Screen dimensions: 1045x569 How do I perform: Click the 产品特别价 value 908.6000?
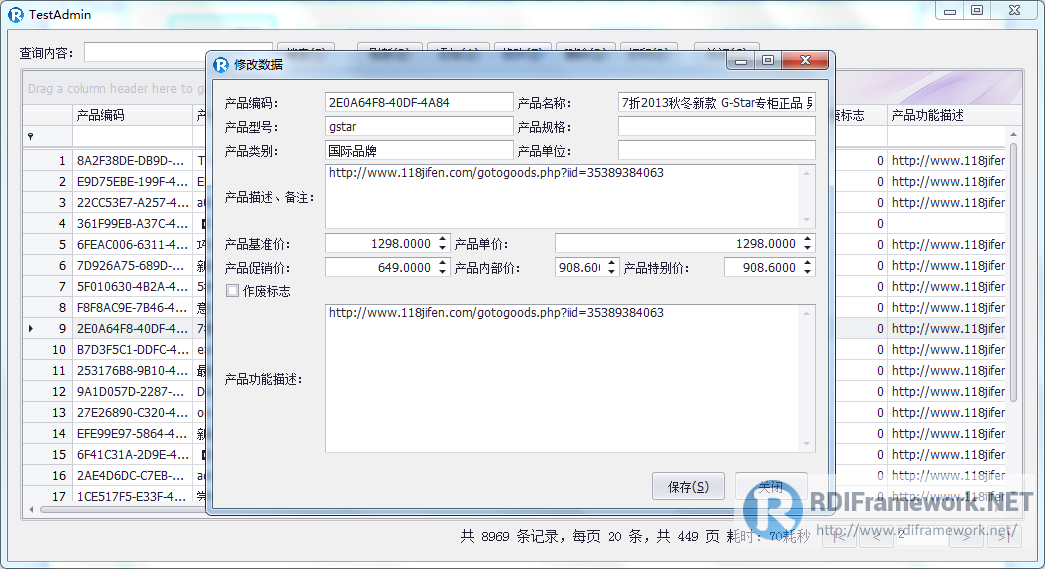[769, 268]
